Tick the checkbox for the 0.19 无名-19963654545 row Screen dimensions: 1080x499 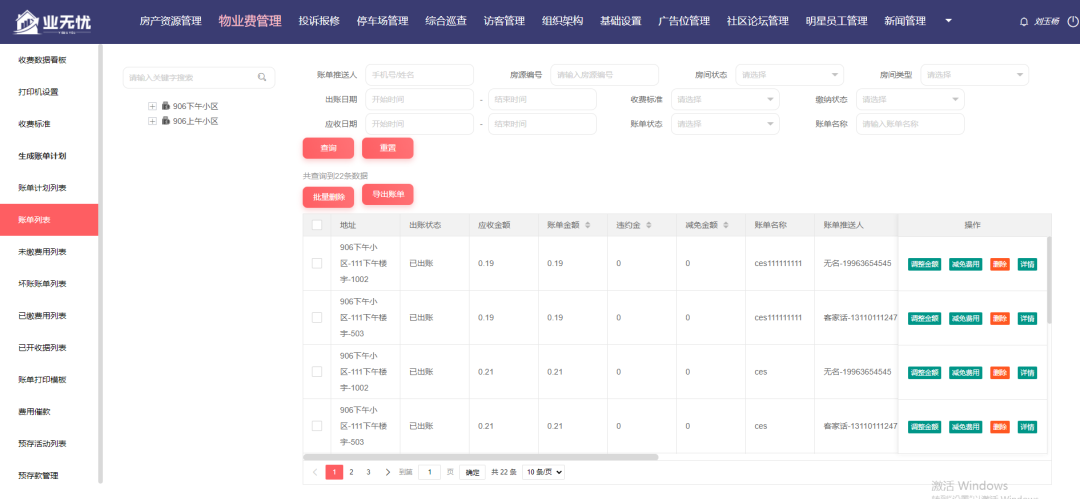[317, 263]
